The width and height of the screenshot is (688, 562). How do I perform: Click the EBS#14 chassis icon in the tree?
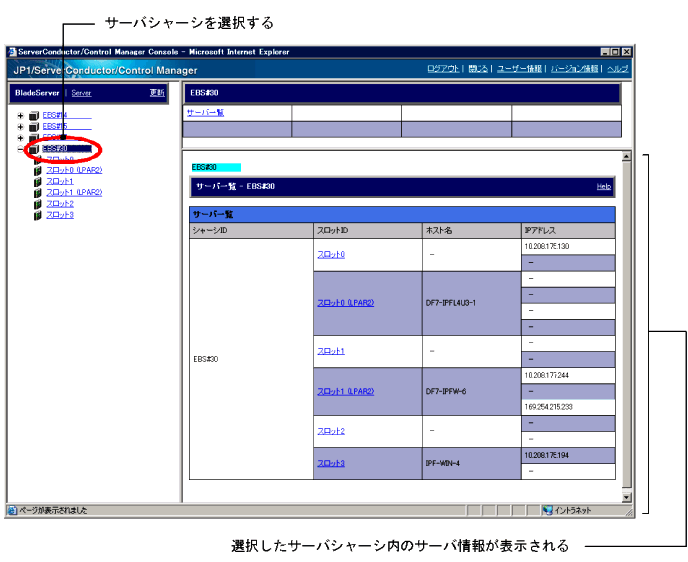pyautogui.click(x=34, y=116)
